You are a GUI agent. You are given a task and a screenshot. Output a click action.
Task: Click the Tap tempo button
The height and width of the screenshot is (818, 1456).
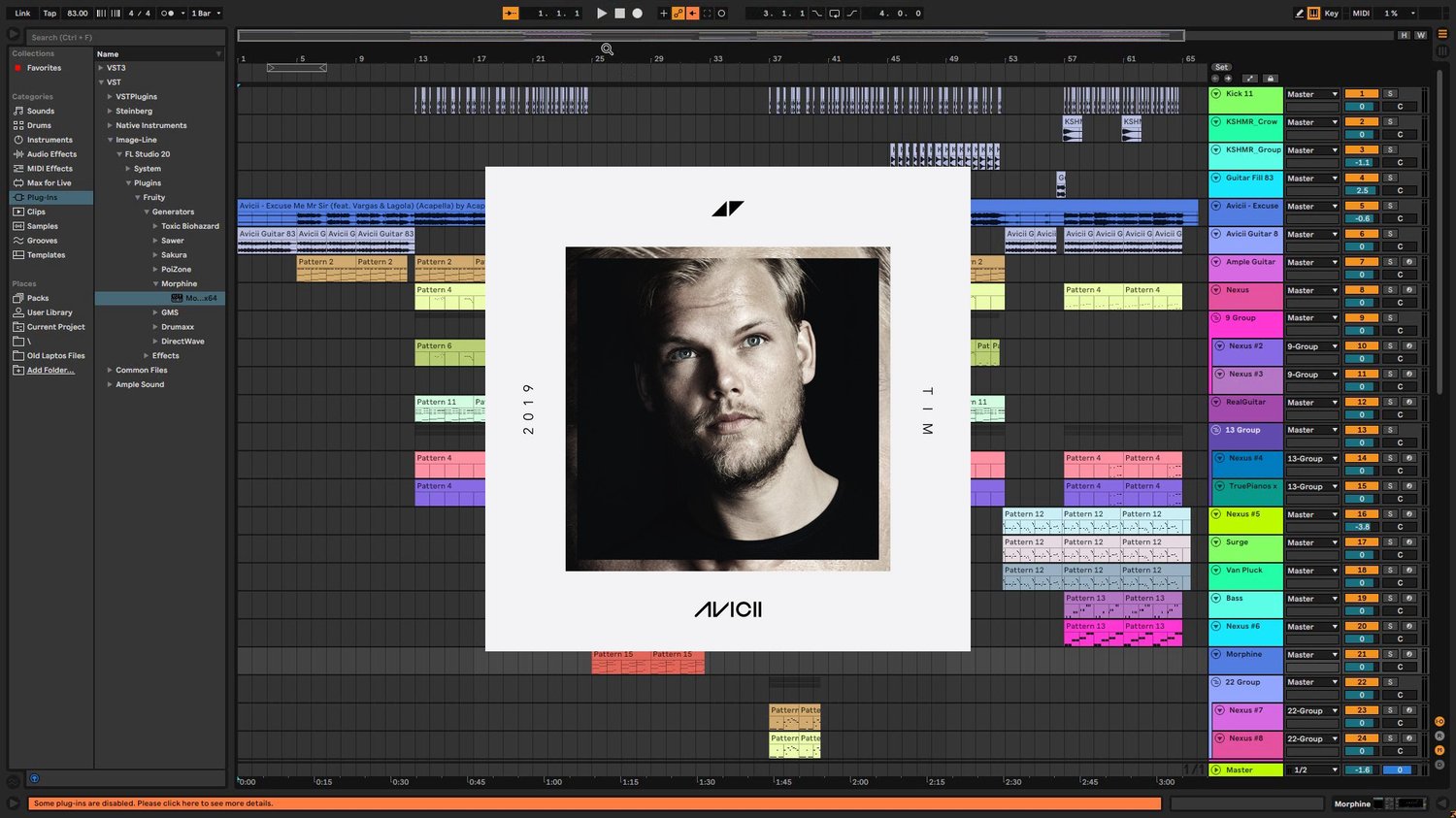point(50,14)
